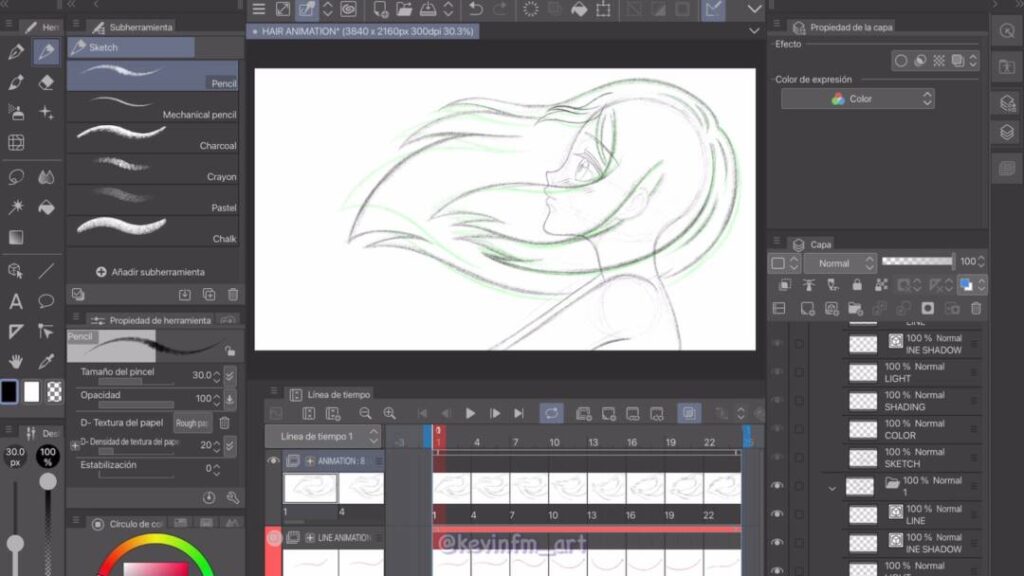Select the Fill bucket tool
The width and height of the screenshot is (1024, 576).
(x=46, y=208)
